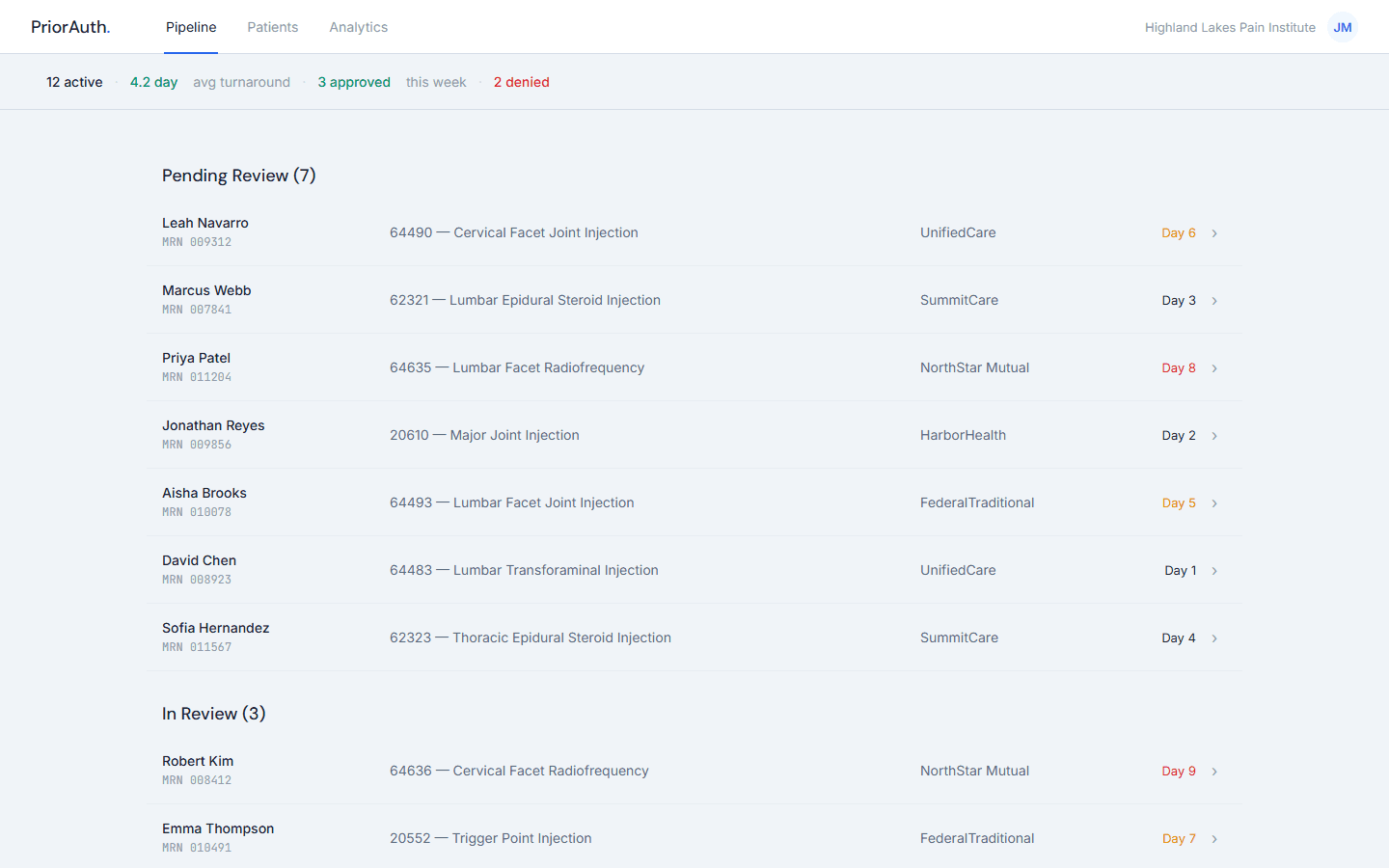Screen dimensions: 1389x868
Task: Select patient name Priya Patel
Action: 196,358
